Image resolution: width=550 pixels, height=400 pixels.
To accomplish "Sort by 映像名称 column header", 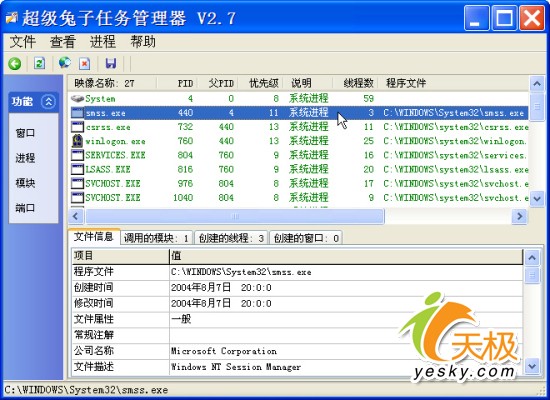I will 112,83.
